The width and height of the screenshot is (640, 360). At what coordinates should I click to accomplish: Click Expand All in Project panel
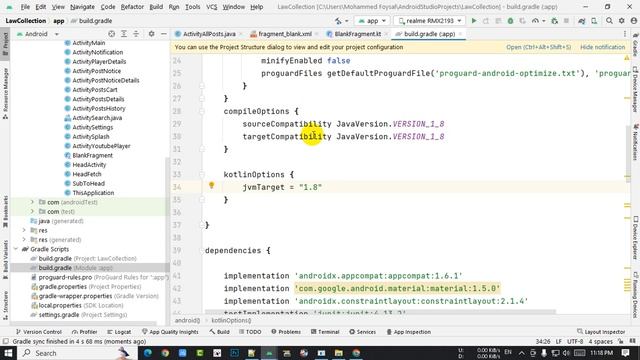coord(124,34)
